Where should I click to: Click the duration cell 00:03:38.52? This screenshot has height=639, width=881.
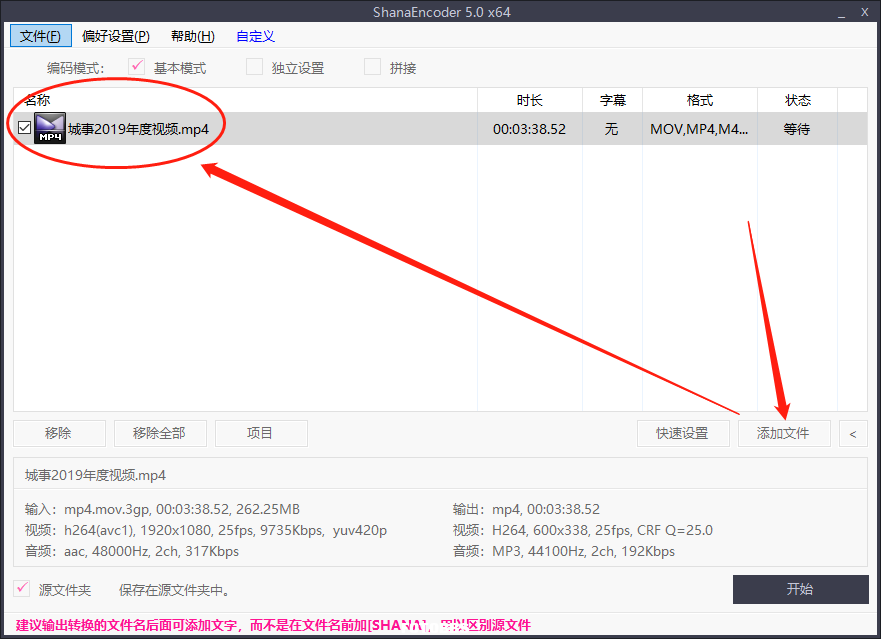pyautogui.click(x=529, y=129)
